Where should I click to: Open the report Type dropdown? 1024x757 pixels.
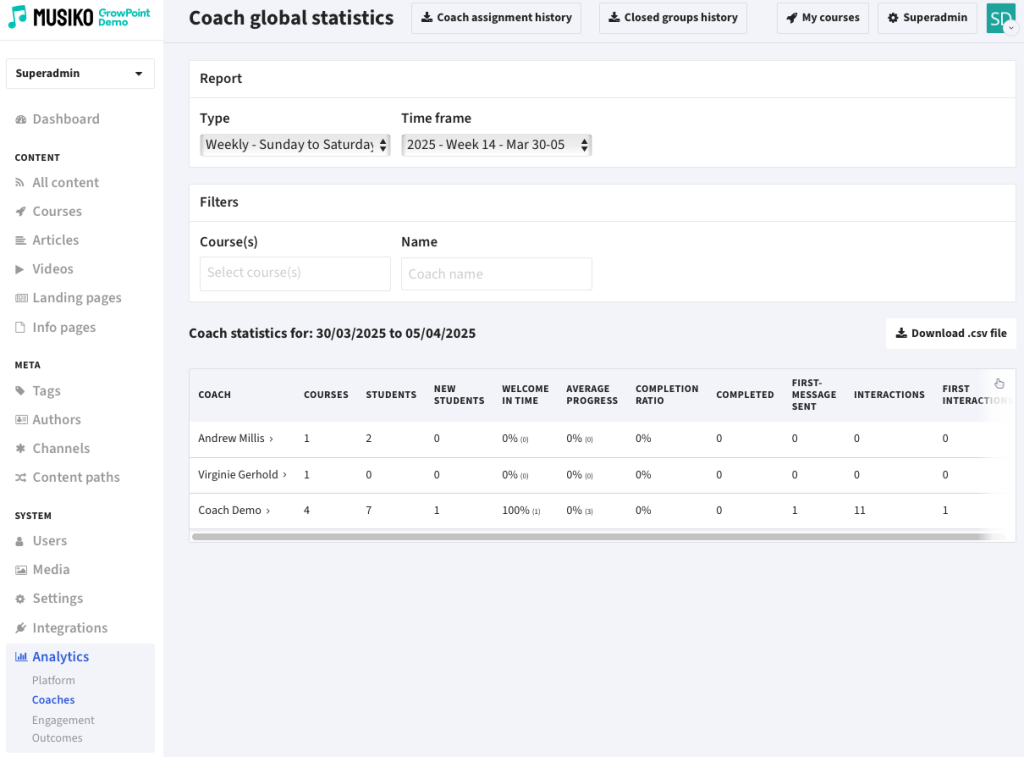coord(295,145)
